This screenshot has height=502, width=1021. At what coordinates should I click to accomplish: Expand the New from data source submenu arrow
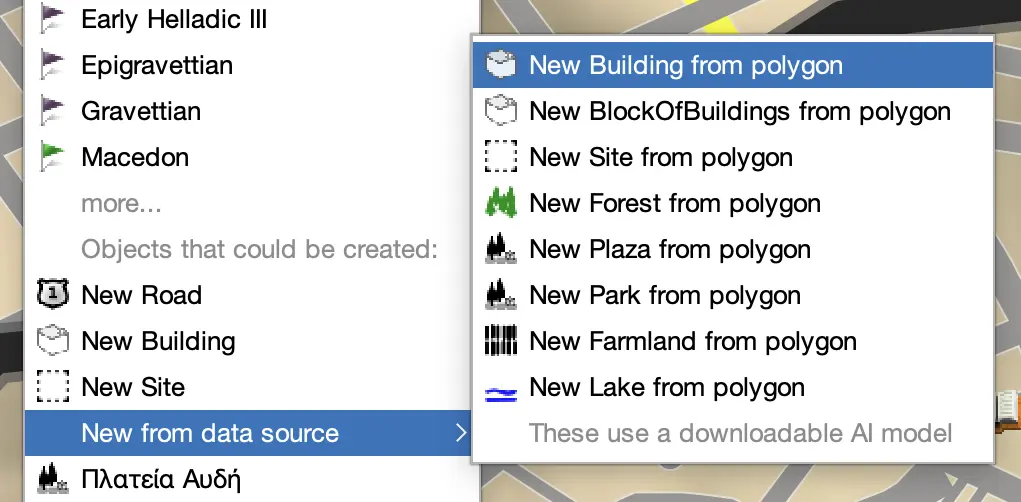point(460,434)
